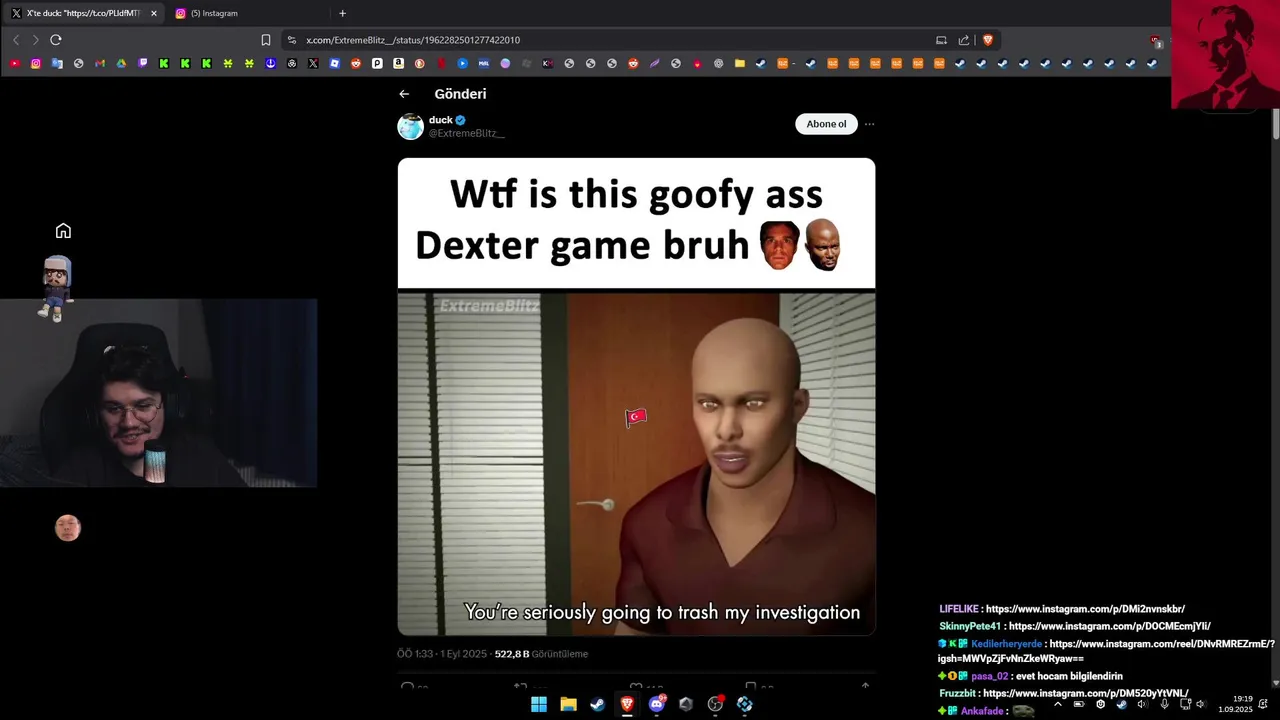This screenshot has height=720, width=1280.
Task: Click the browser back navigation arrow
Action: tap(16, 40)
